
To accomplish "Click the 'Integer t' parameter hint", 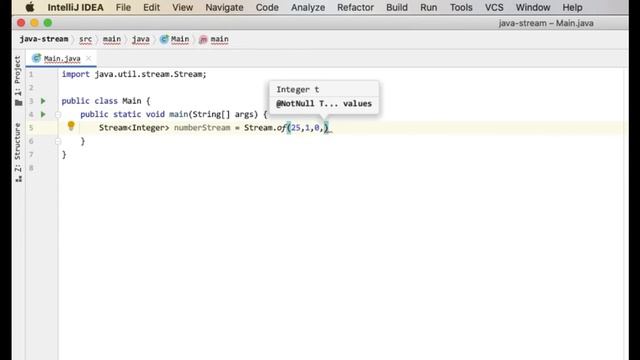I will coord(298,89).
